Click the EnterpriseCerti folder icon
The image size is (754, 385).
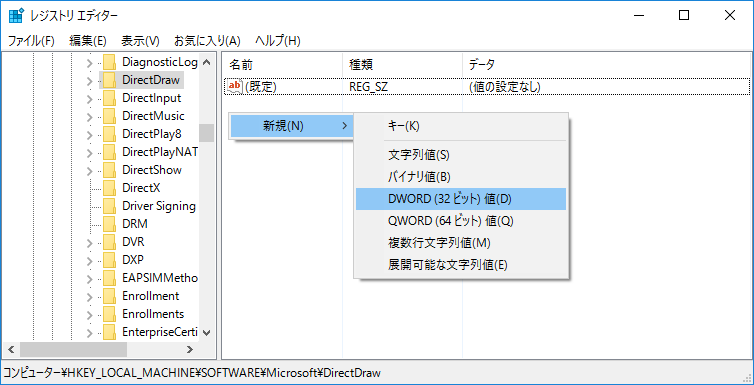point(110,332)
